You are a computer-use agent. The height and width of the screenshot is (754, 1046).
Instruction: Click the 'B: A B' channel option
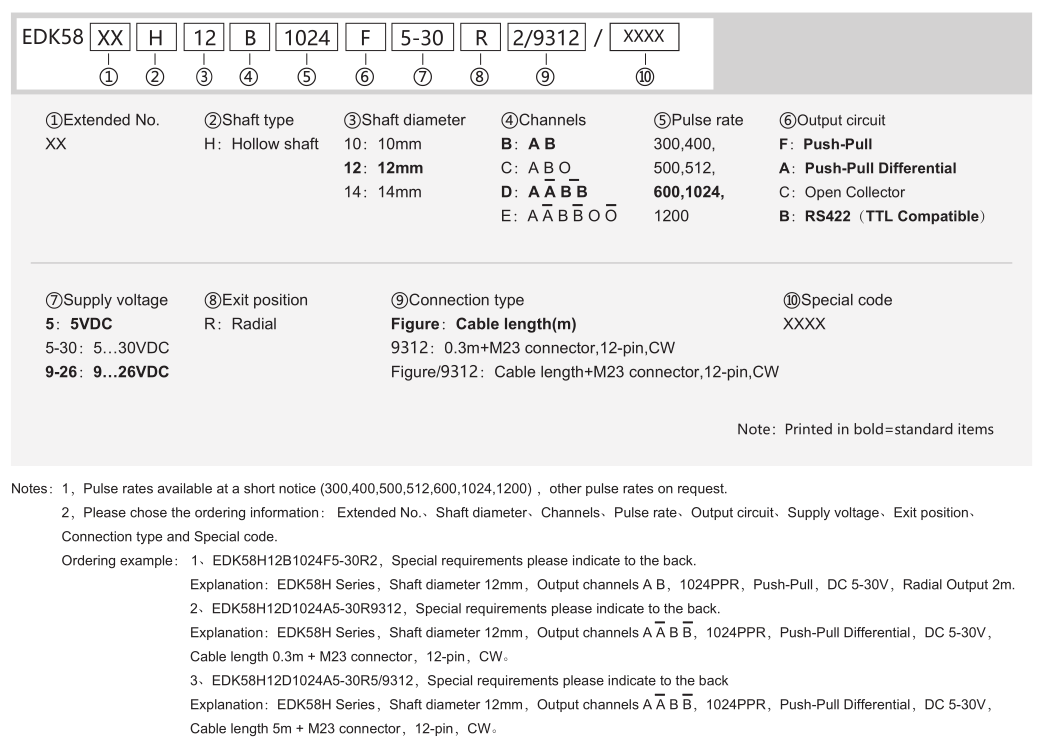[528, 144]
